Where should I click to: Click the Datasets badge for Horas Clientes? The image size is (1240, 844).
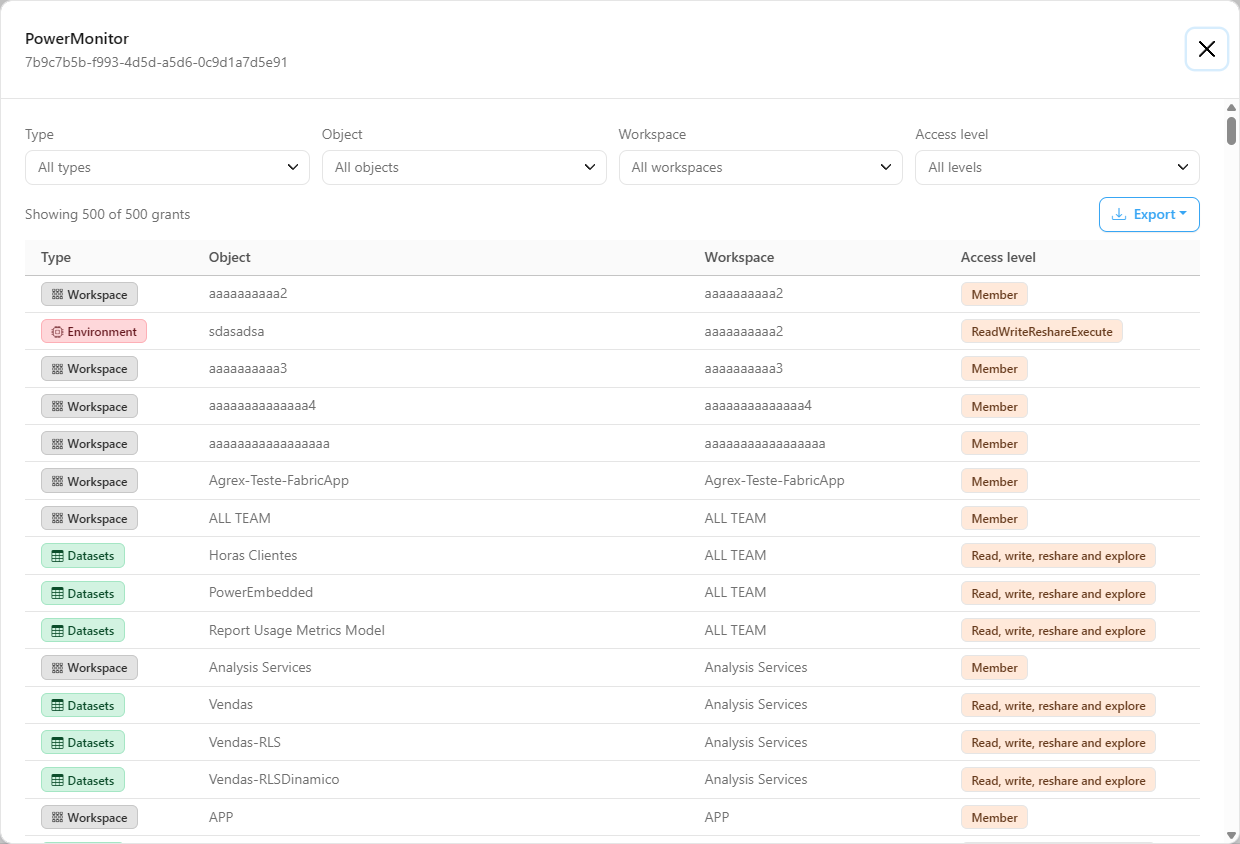pyautogui.click(x=83, y=555)
